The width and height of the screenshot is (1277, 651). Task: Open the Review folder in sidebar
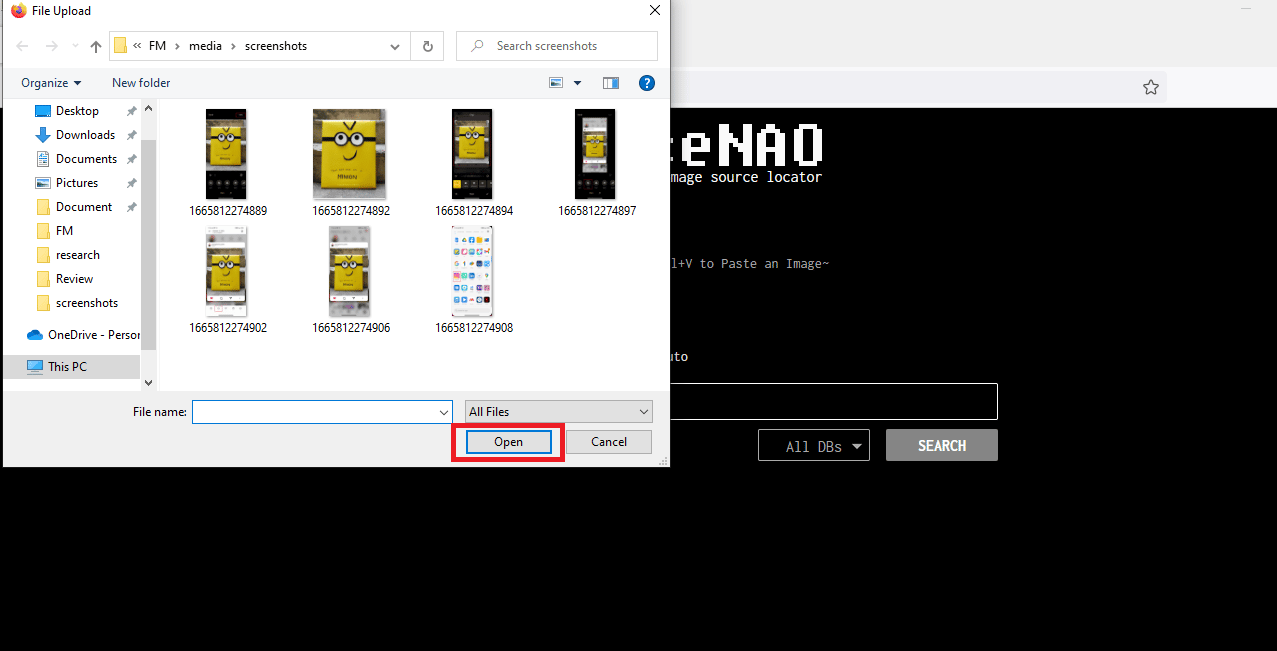(74, 279)
